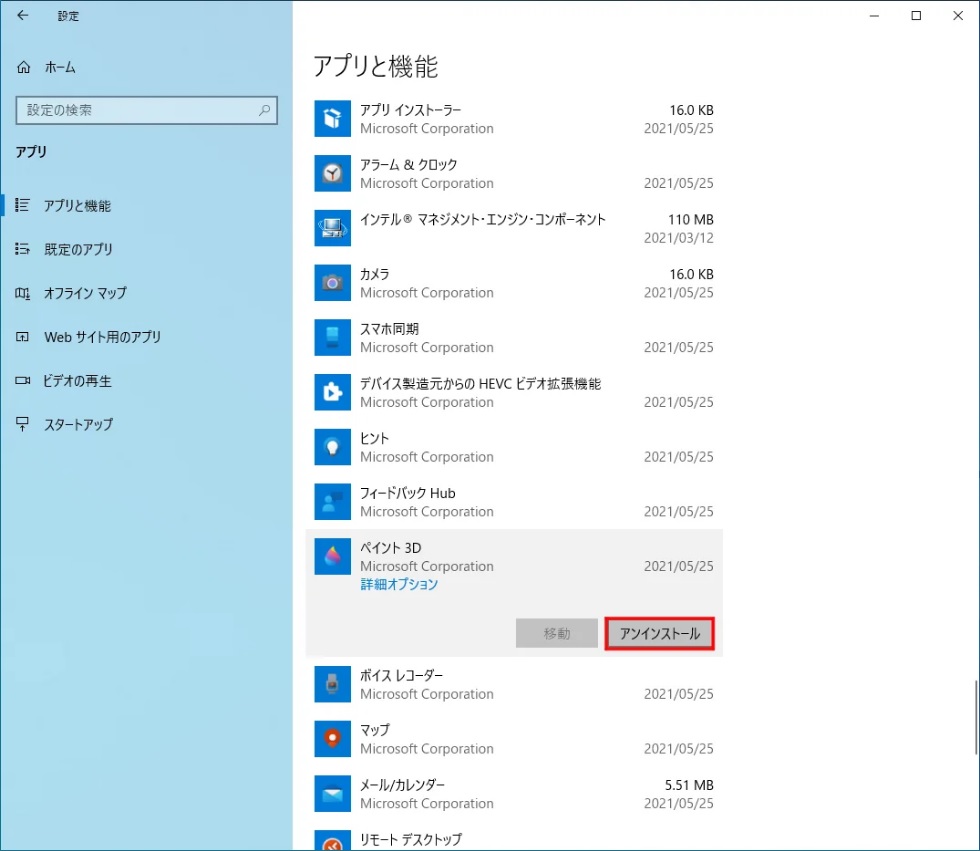Click the アラーム & クロック app icon
The height and width of the screenshot is (851, 980).
pos(332,173)
